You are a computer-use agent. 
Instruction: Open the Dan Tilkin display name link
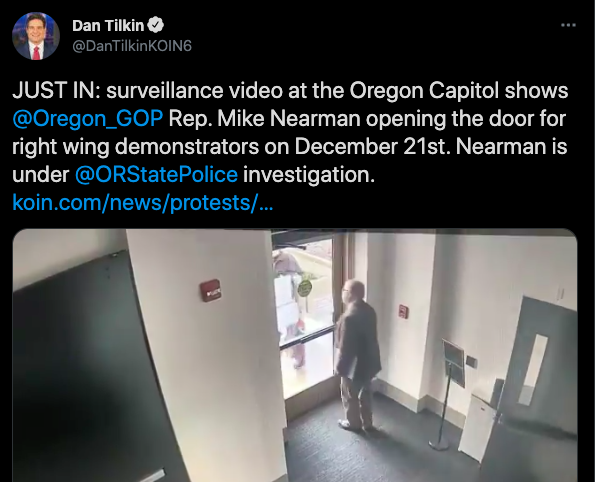[108, 25]
